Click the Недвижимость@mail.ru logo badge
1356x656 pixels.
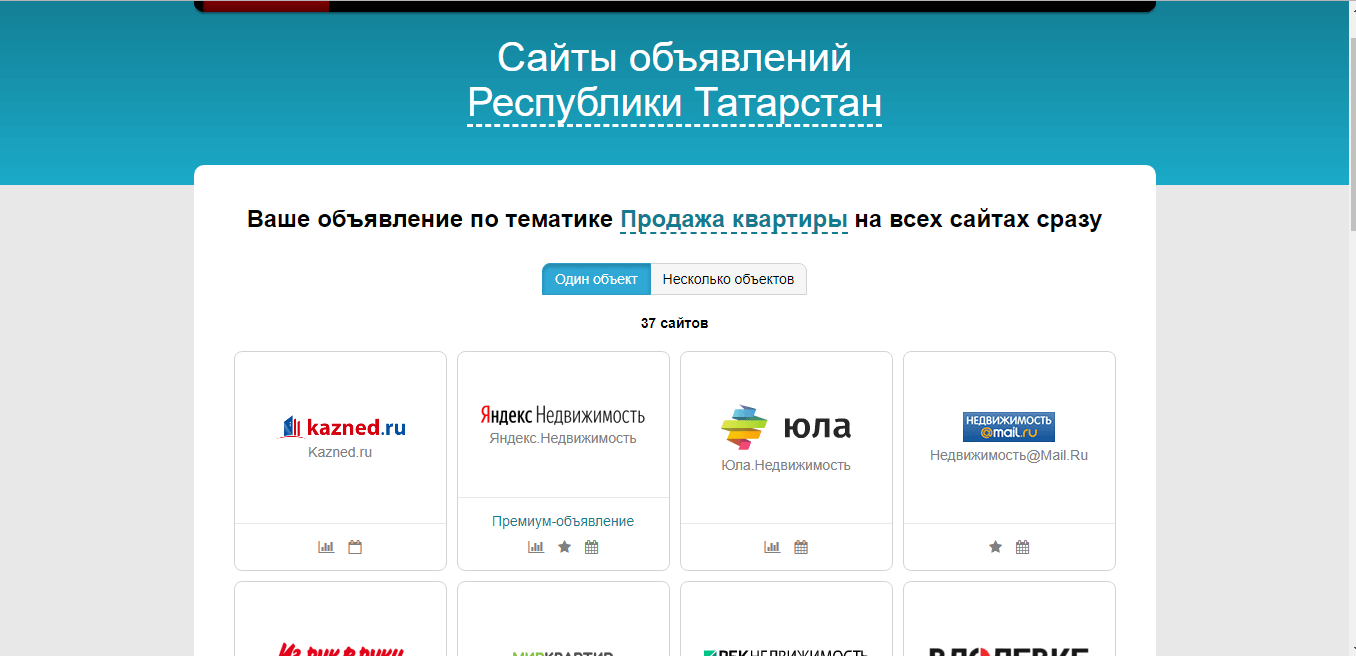1009,427
